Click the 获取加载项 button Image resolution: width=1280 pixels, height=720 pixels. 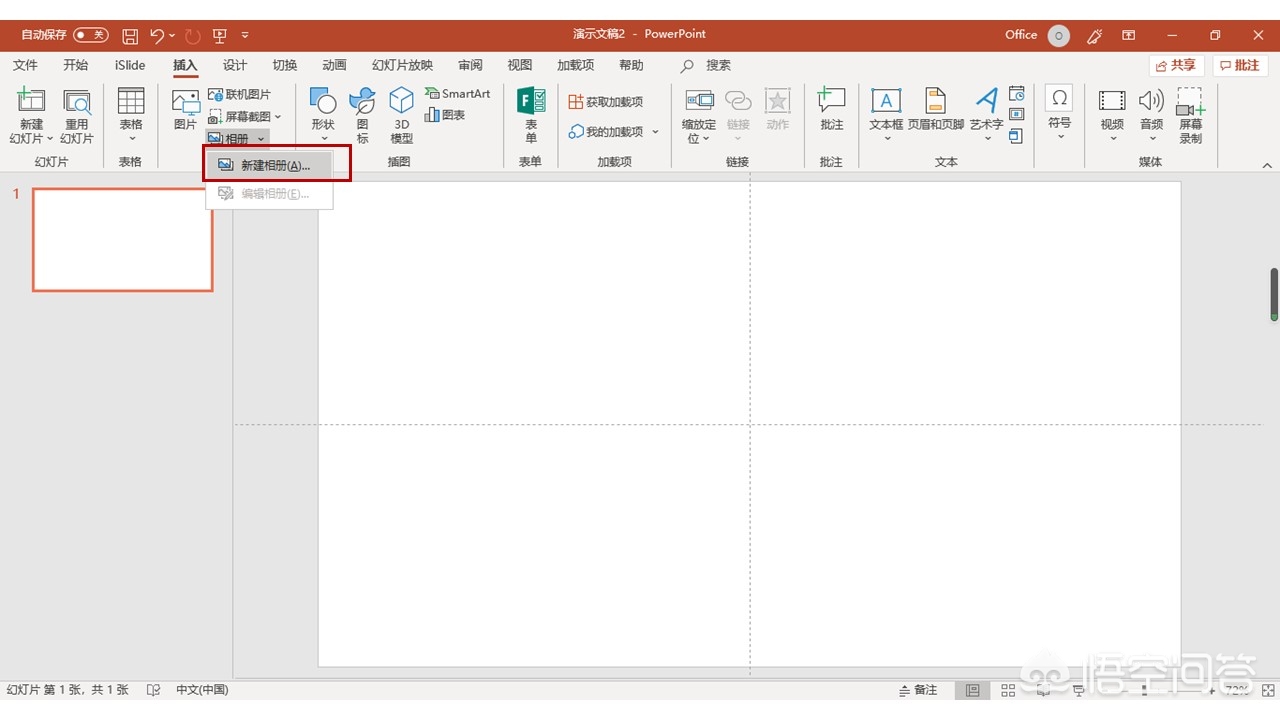tap(605, 102)
